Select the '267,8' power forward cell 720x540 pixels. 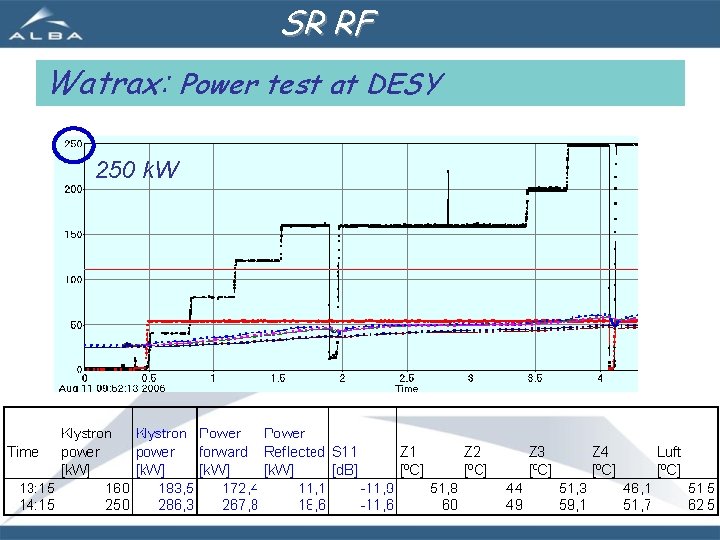click(x=240, y=505)
